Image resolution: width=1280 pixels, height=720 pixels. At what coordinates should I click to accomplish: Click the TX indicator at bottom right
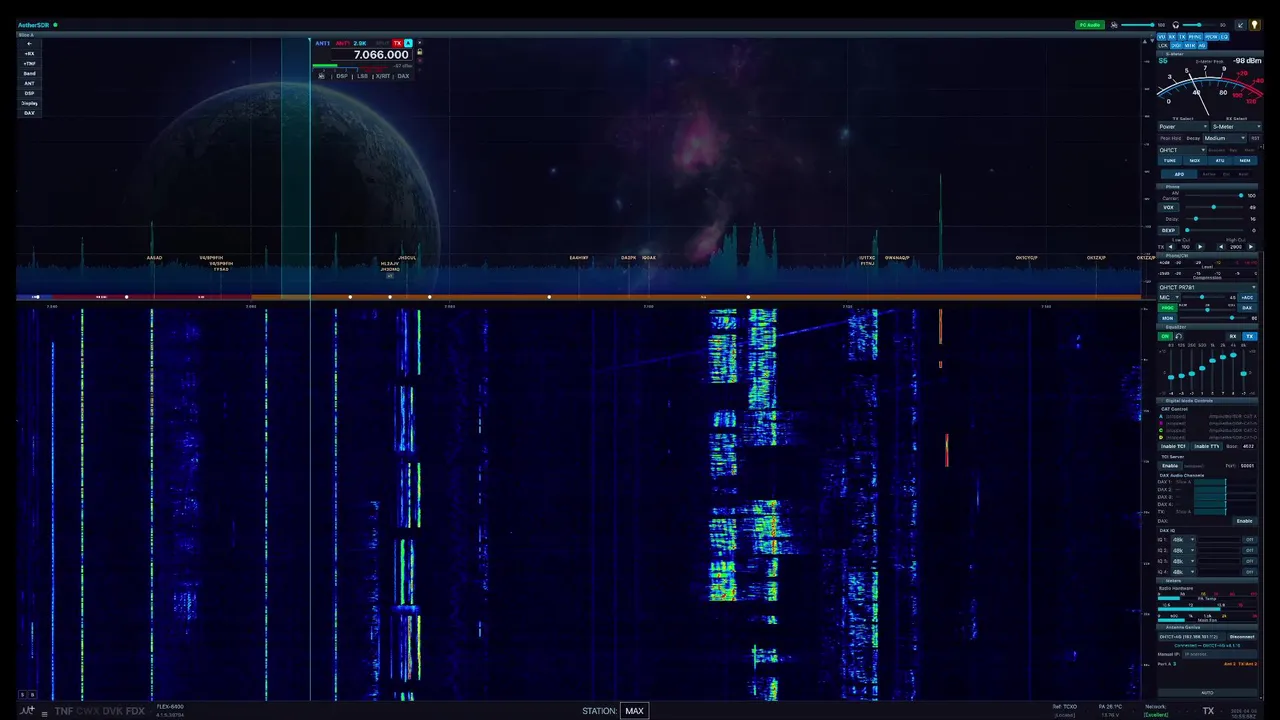coord(1208,711)
